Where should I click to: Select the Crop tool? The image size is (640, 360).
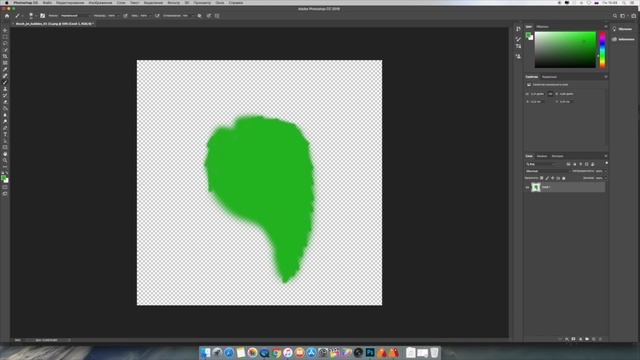pyautogui.click(x=5, y=56)
